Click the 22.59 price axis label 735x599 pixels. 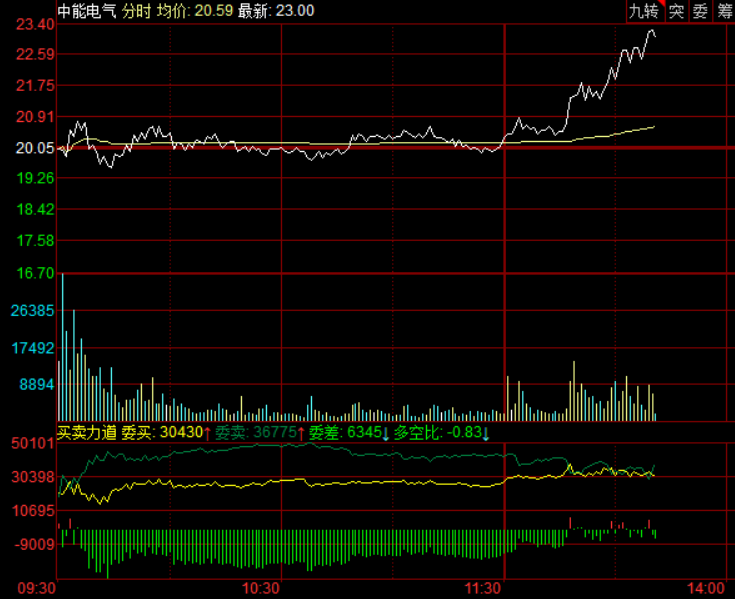(x=35, y=54)
